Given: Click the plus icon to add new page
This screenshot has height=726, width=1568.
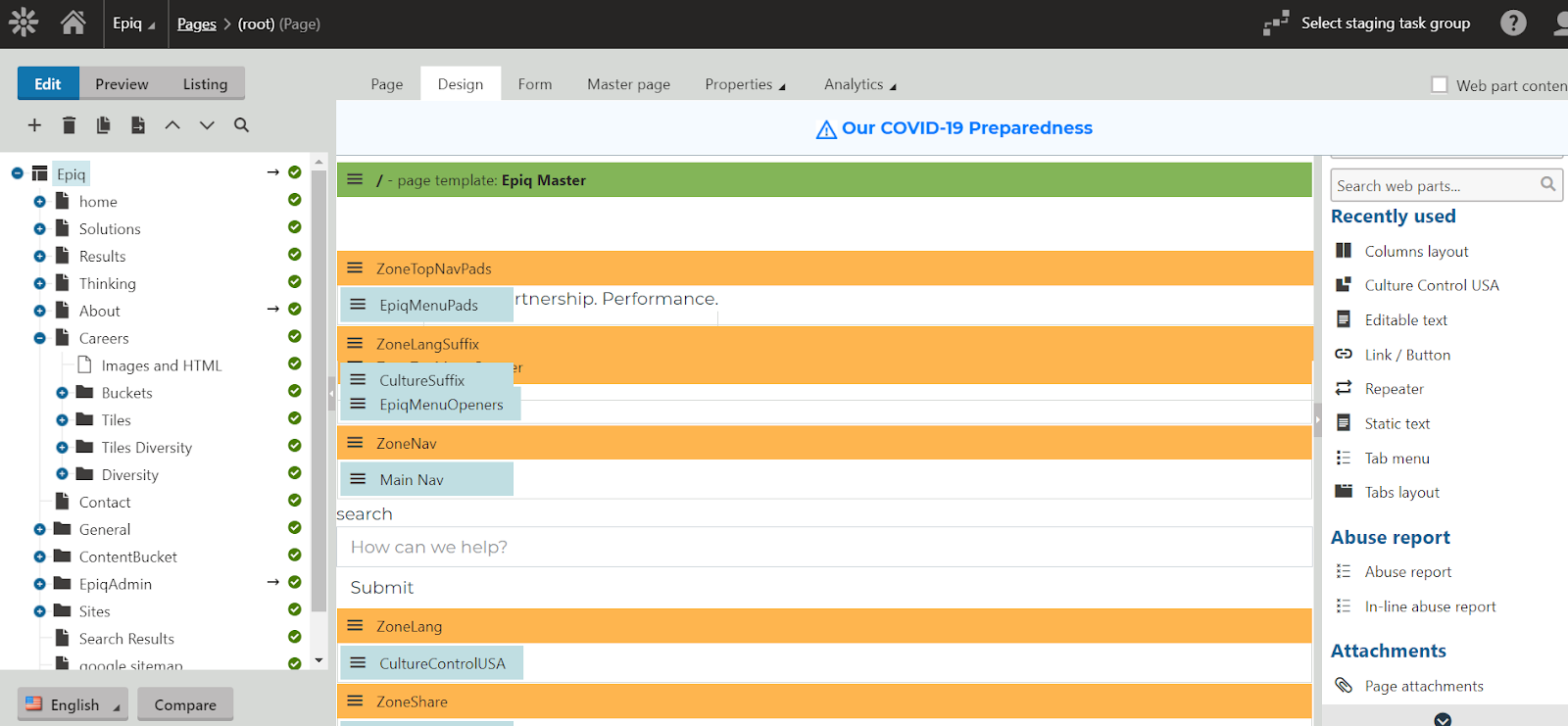Looking at the screenshot, I should 34,125.
